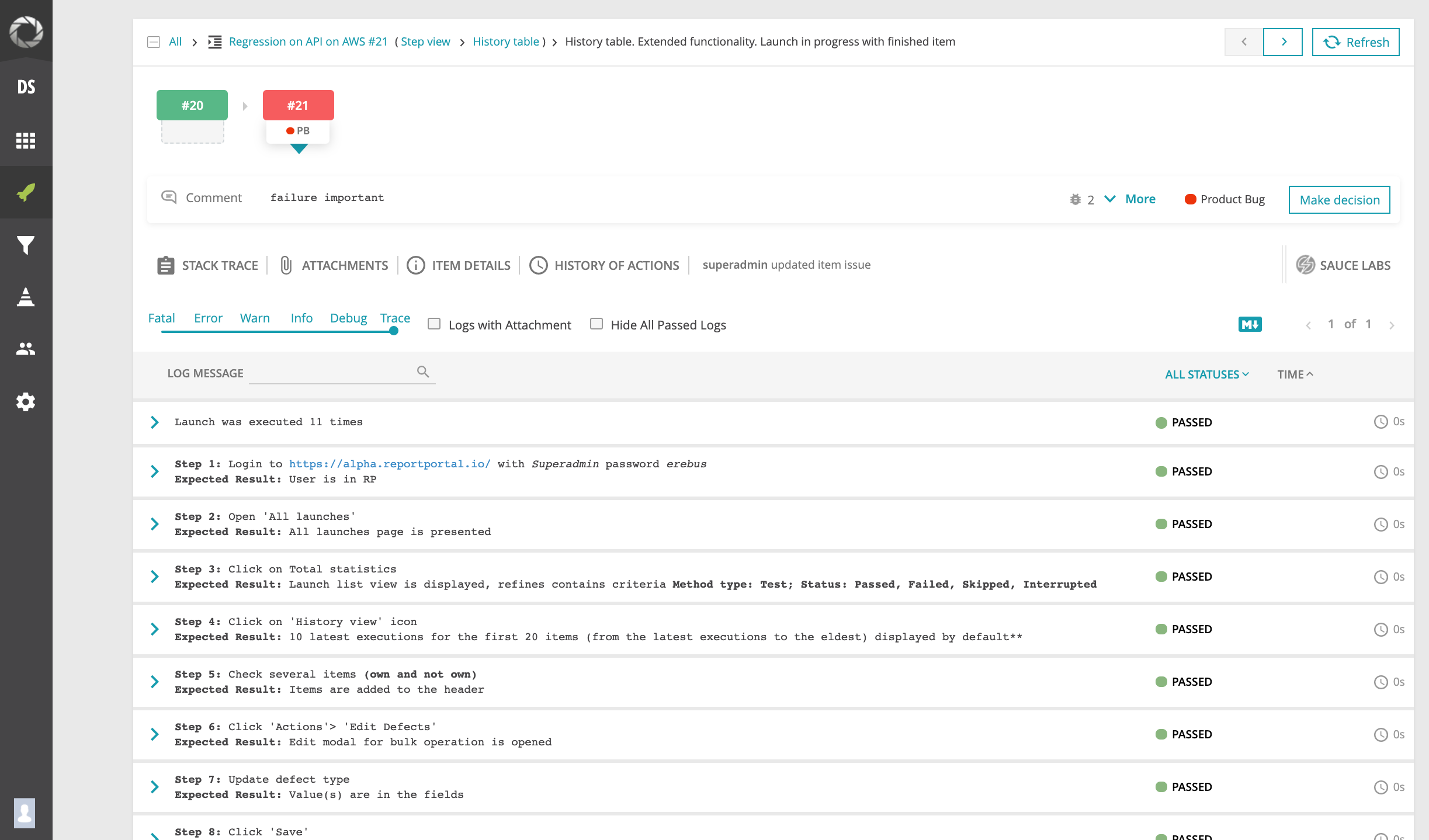Image resolution: width=1429 pixels, height=840 pixels.
Task: Click the Make decision button
Action: pos(1339,199)
